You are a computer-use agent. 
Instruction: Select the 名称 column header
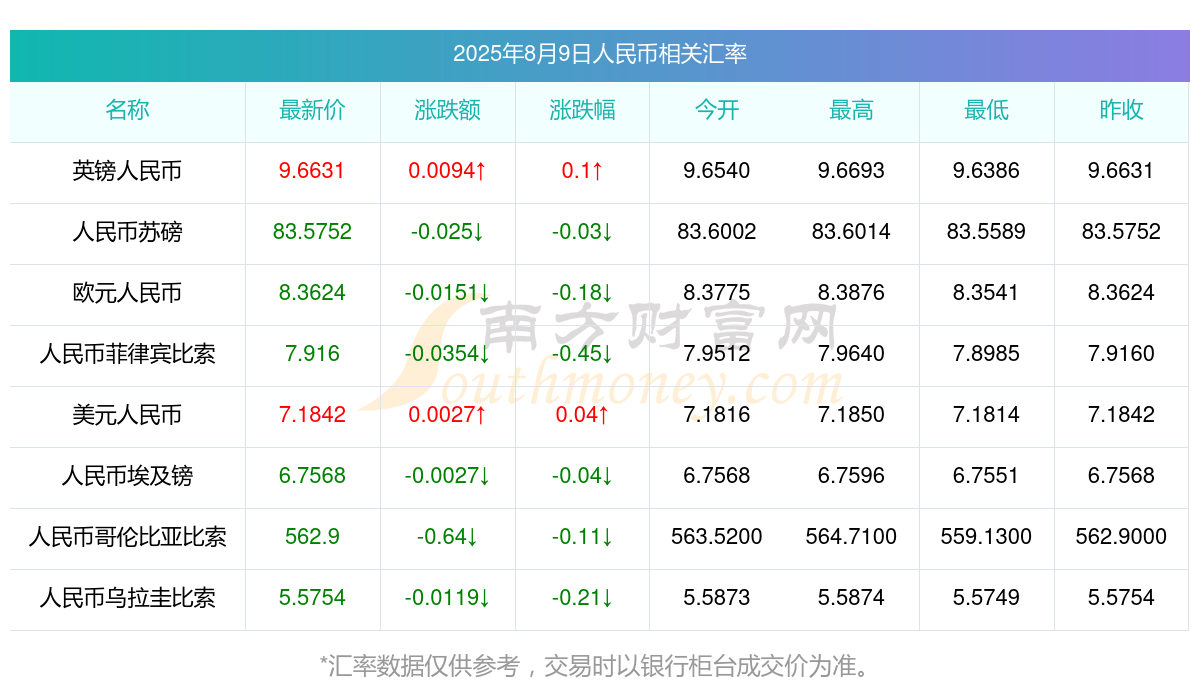point(127,110)
